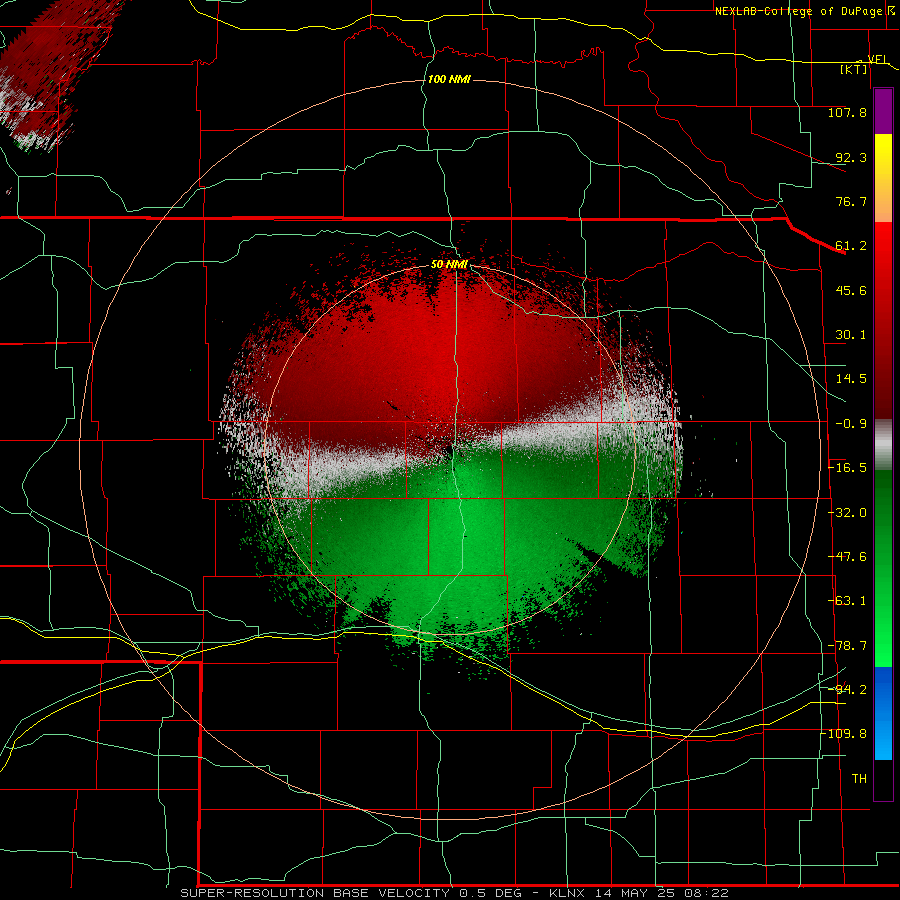Pick the gray near-zero segment of the color bar
This screenshot has width=900, height=900.
pos(883,445)
